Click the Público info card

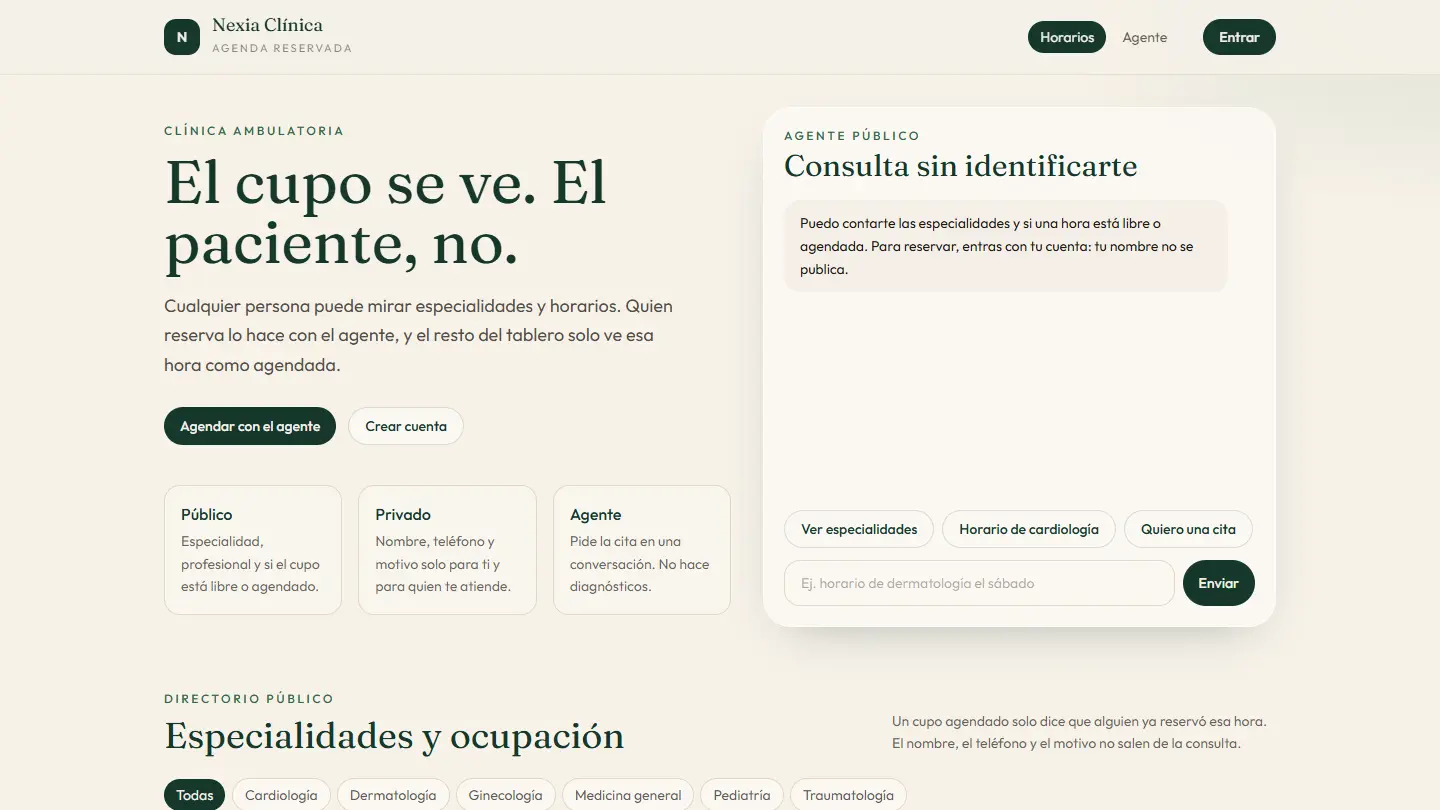coord(253,550)
